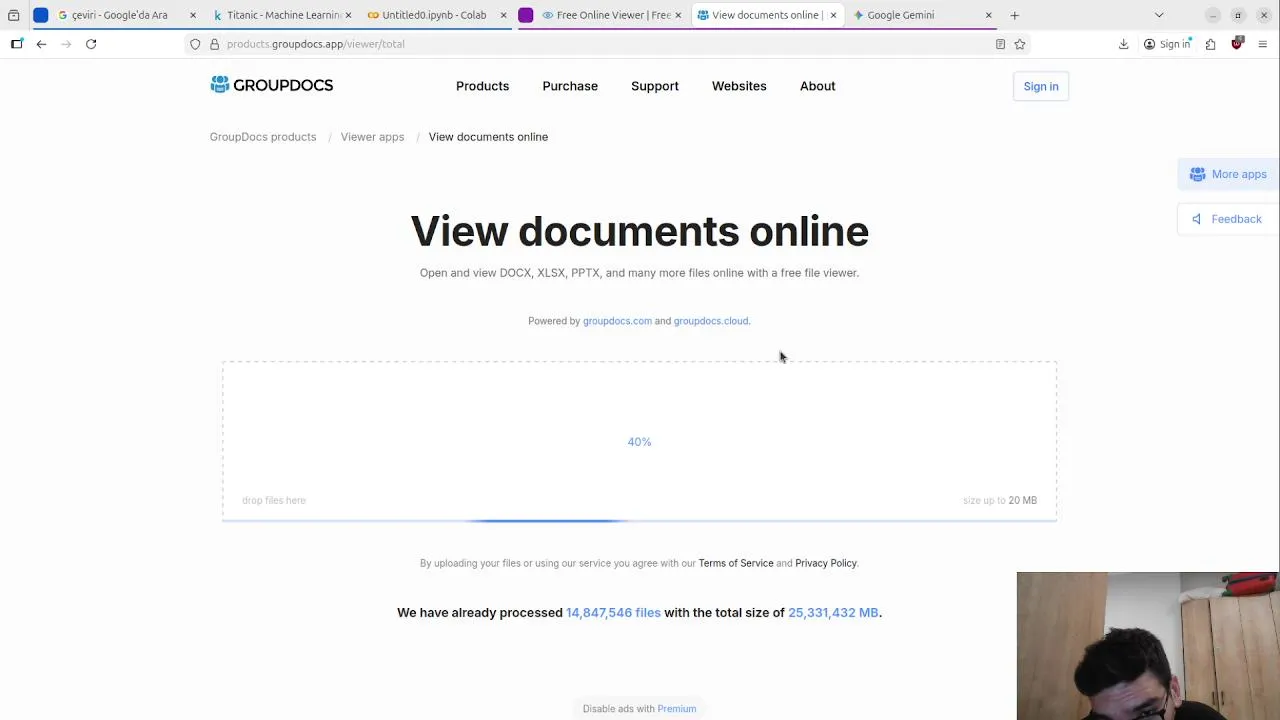The height and width of the screenshot is (720, 1280).
Task: Click the 25,331,432 MB size value
Action: point(833,612)
